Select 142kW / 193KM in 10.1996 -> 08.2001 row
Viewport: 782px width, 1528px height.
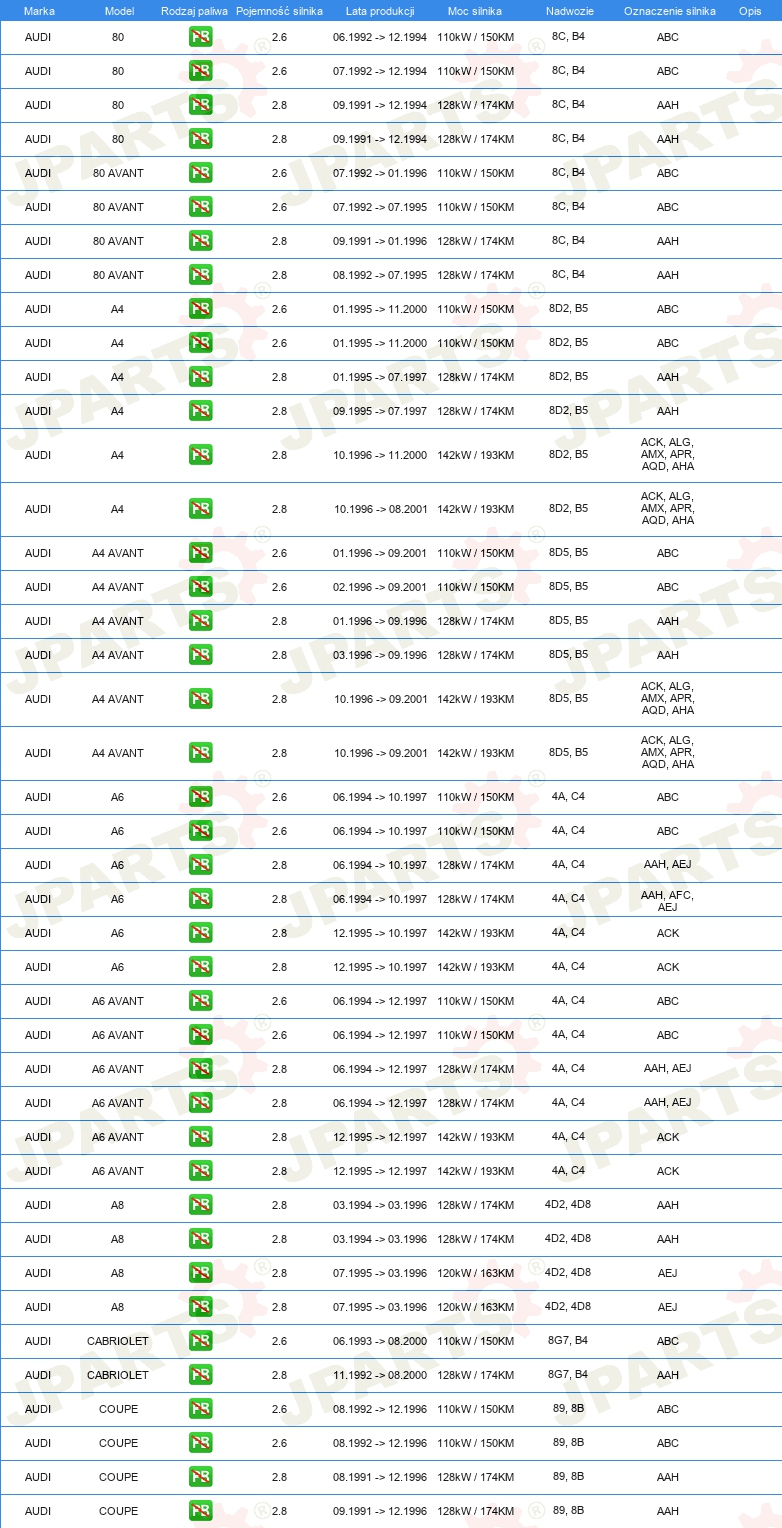click(x=476, y=509)
